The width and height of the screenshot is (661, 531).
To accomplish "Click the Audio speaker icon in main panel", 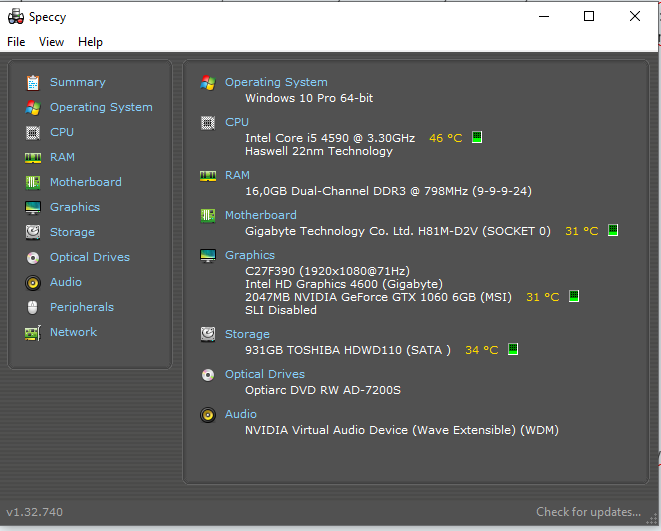I will (x=208, y=415).
